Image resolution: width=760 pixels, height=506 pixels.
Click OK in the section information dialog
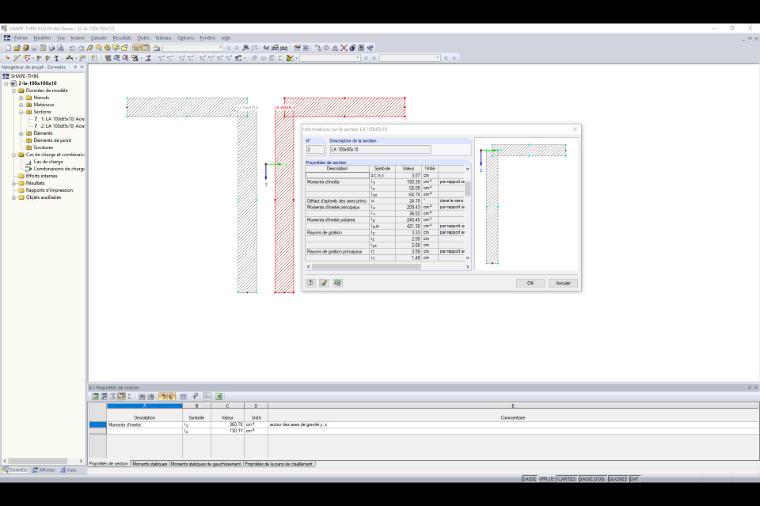[530, 283]
